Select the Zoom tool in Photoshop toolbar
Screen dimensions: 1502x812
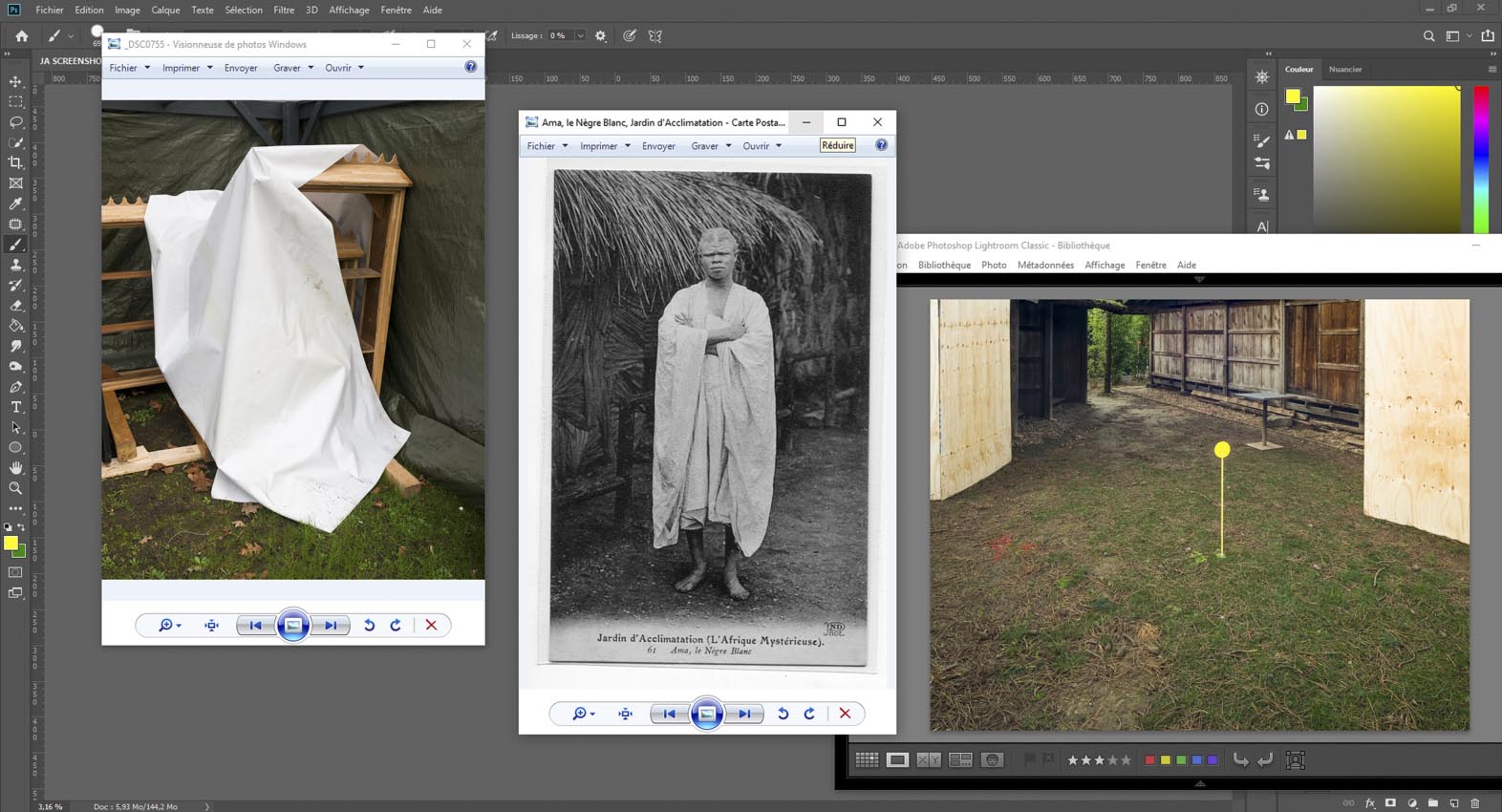[15, 488]
